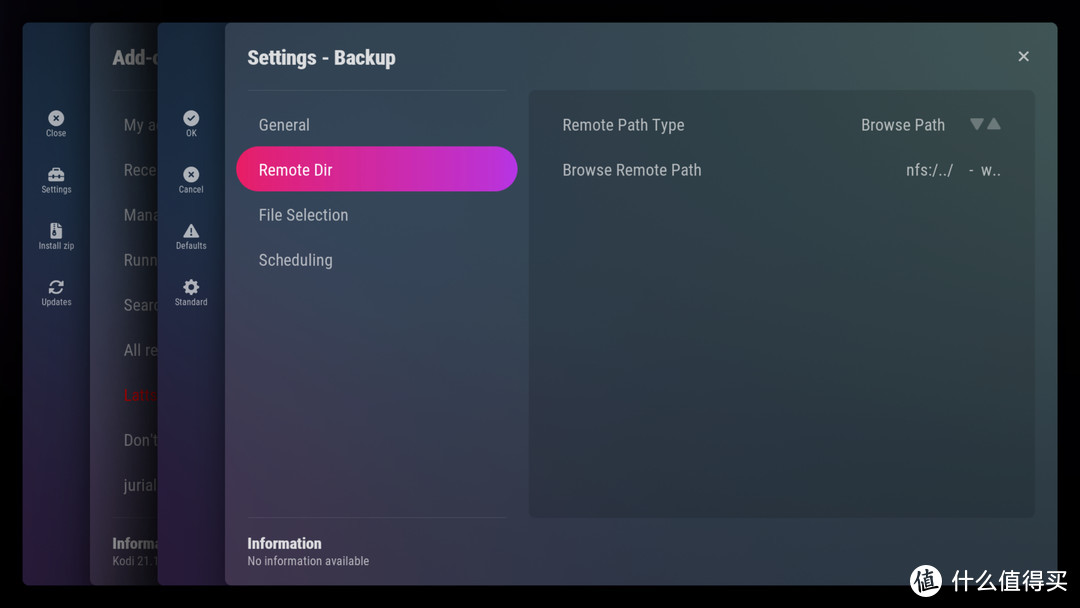Click the OK checkmark icon
Viewport: 1080px width, 608px height.
[191, 118]
